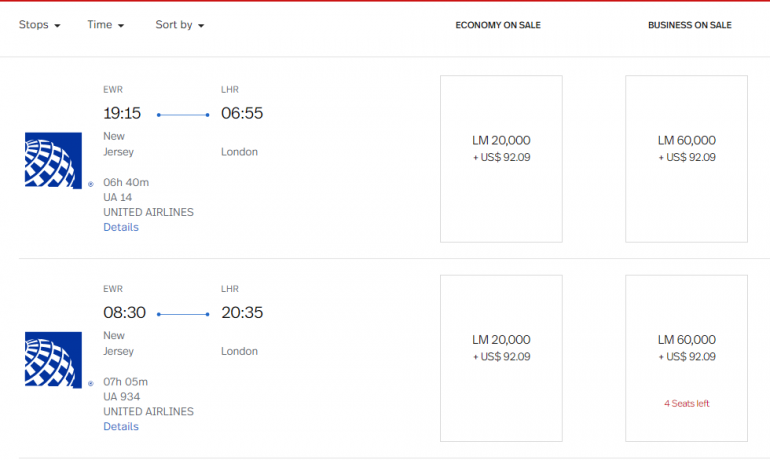Click the small alliance icon beside the UA 934 logo
The width and height of the screenshot is (770, 460).
click(x=90, y=383)
